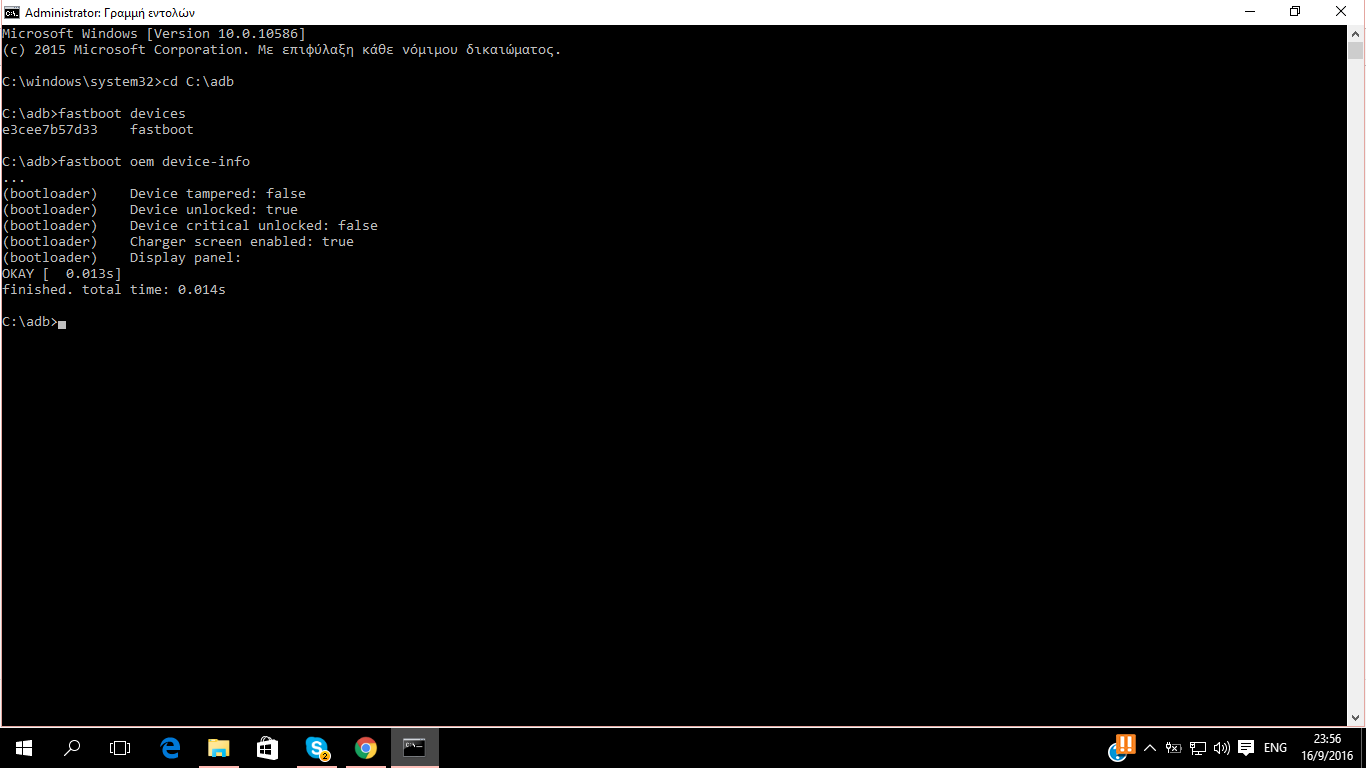Restore down the Command Prompt window
The image size is (1366, 768).
coord(1295,12)
